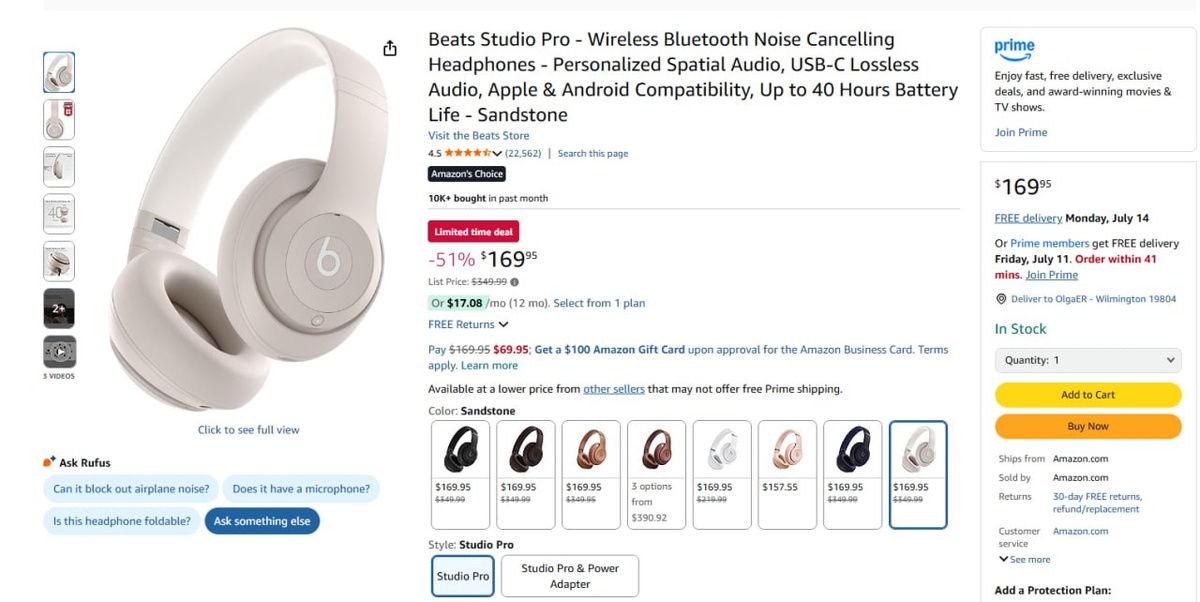Click the delivery location pin icon
The height and width of the screenshot is (602, 1200).
click(1001, 299)
